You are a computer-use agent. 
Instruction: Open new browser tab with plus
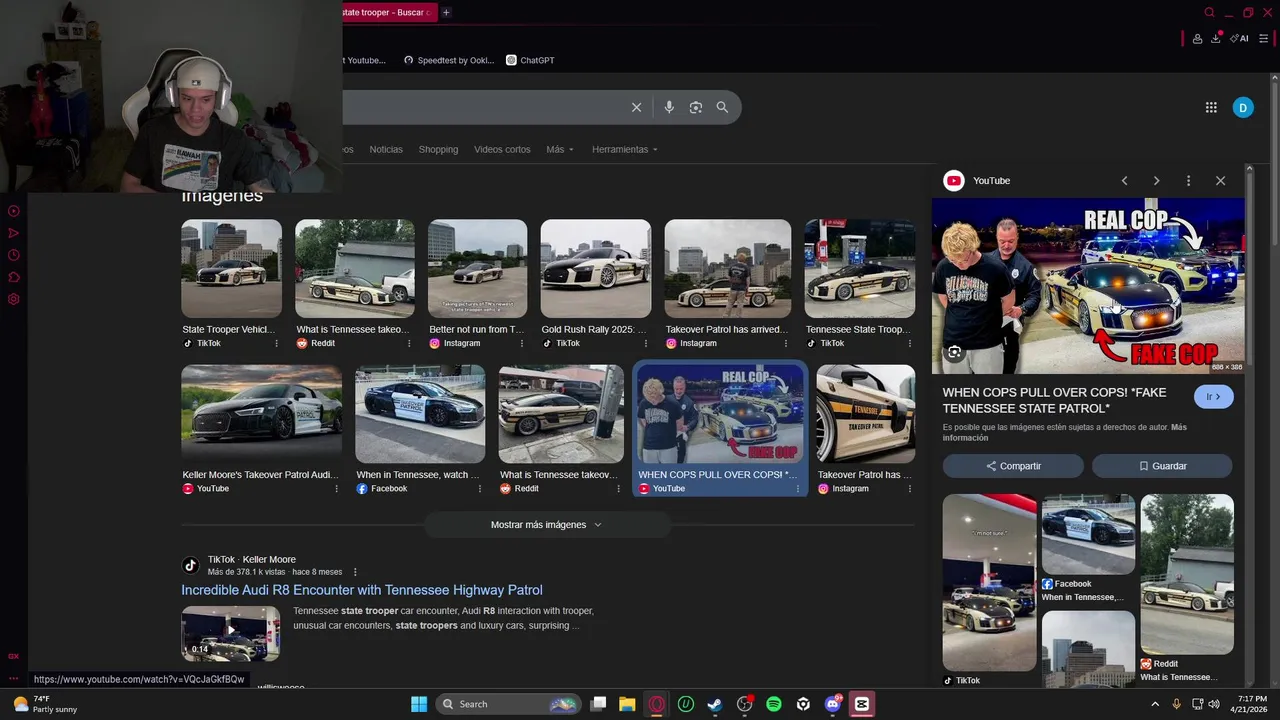coord(446,12)
